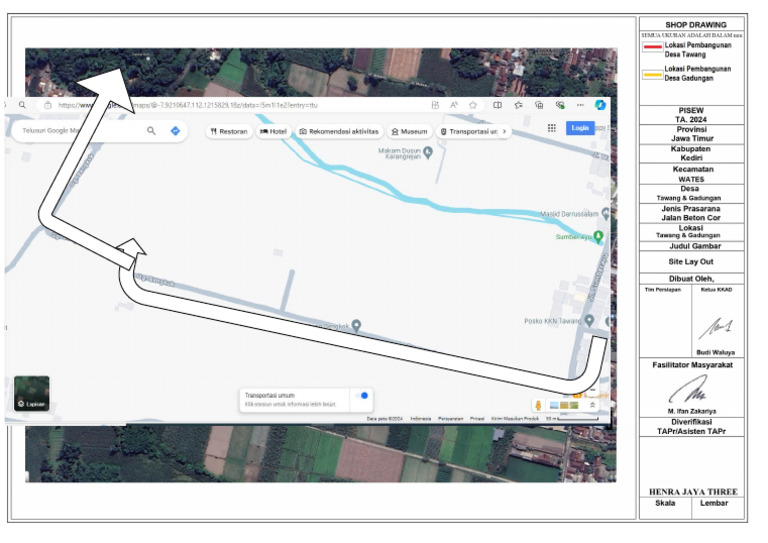Click the Pegman Street View icon
This screenshot has width=768, height=543.
coord(538,405)
